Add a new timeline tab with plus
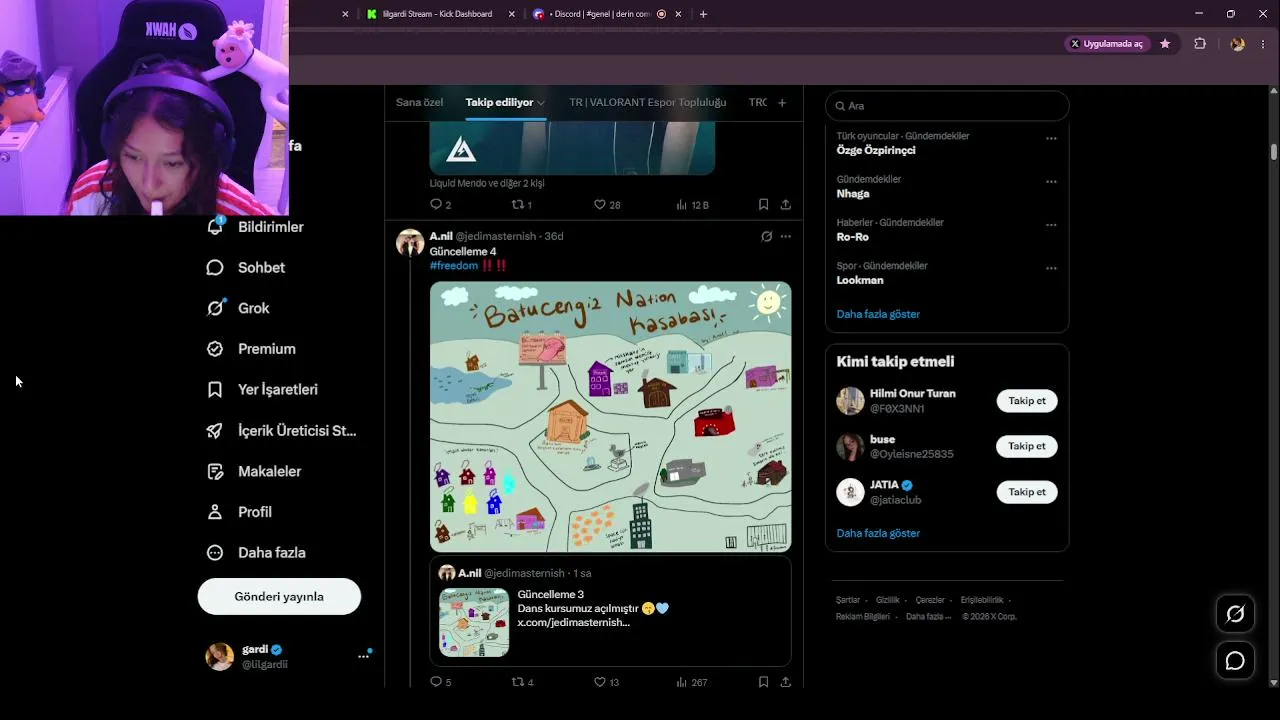 pyautogui.click(x=782, y=102)
